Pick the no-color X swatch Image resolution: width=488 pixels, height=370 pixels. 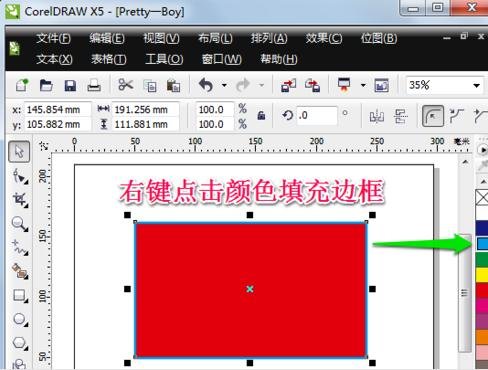(x=482, y=197)
